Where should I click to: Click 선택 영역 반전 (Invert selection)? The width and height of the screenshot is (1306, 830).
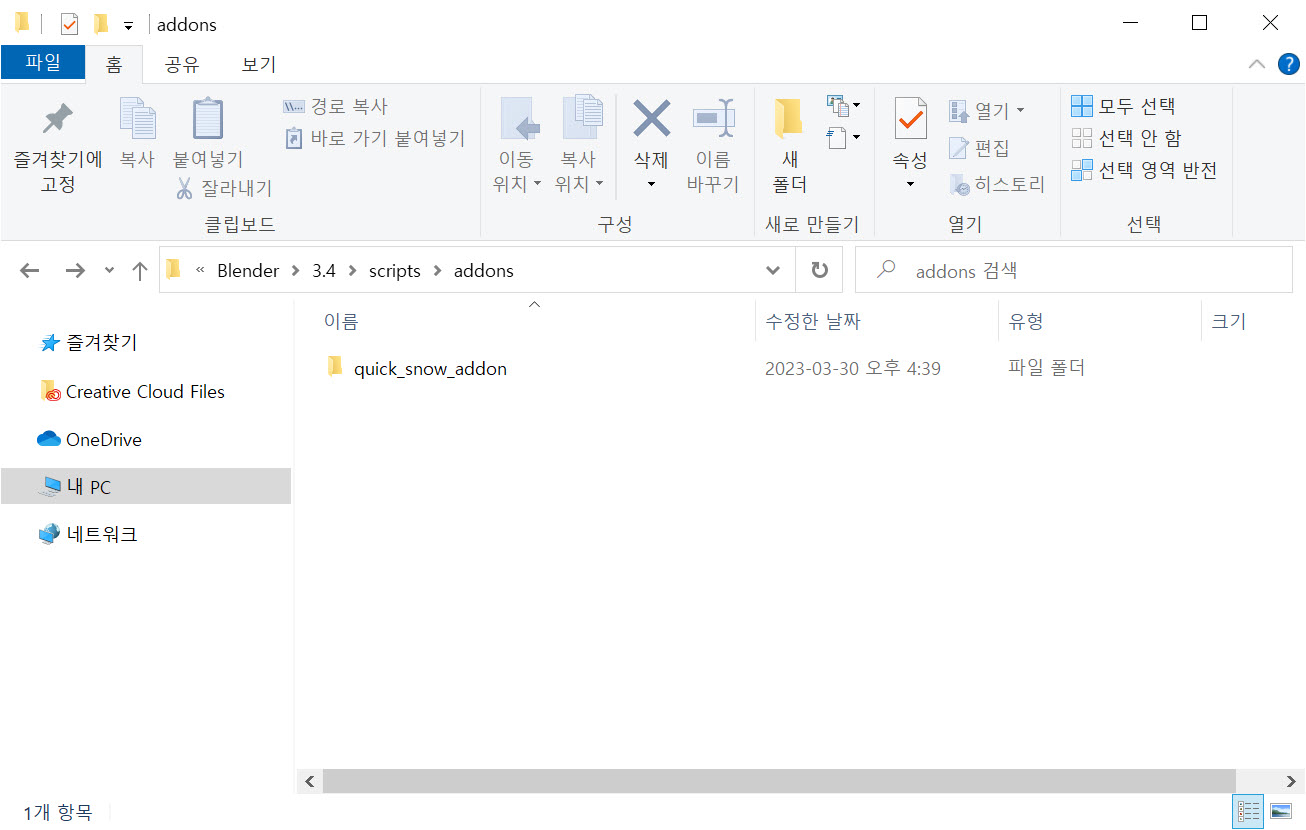click(x=1144, y=170)
